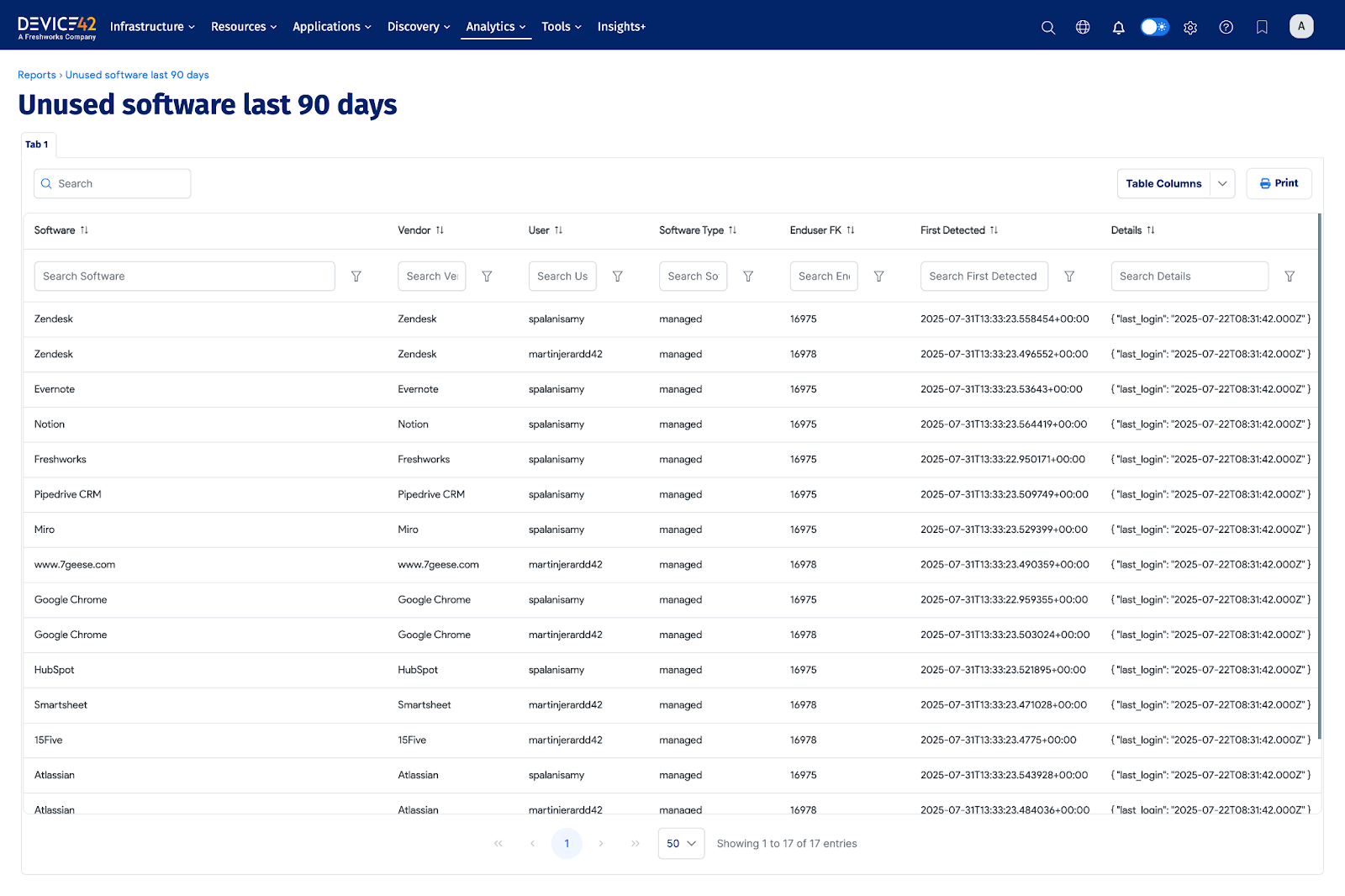Screen dimensions: 1345x896
Task: Open the filter funnel for the Software column
Action: (356, 276)
